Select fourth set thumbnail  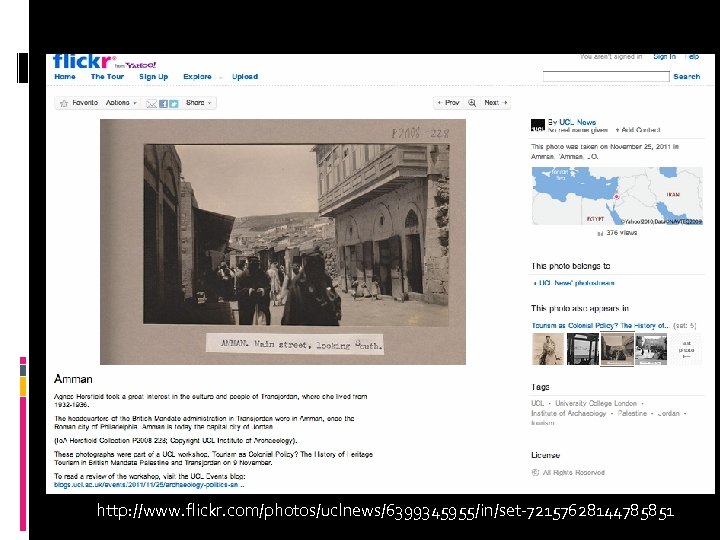point(651,349)
